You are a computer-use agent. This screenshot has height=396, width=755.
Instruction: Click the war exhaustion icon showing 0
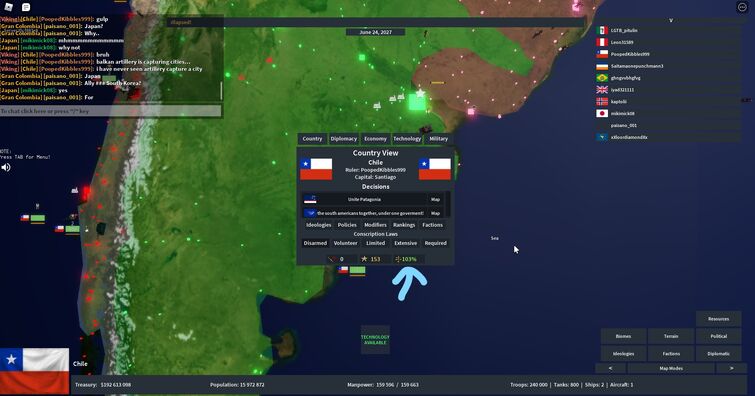[332, 259]
